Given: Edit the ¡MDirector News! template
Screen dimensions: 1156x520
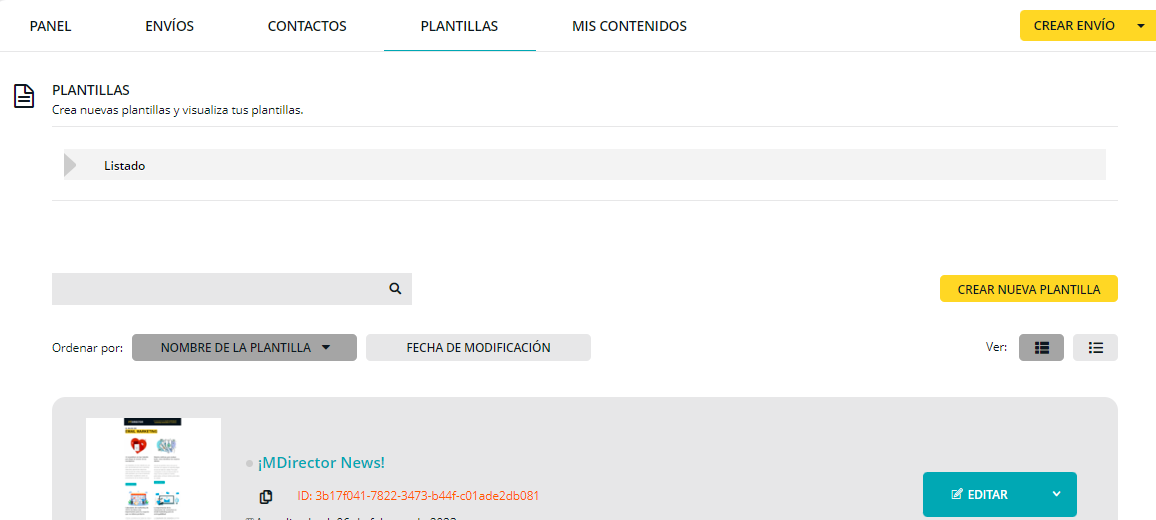Looking at the screenshot, I should point(980,494).
